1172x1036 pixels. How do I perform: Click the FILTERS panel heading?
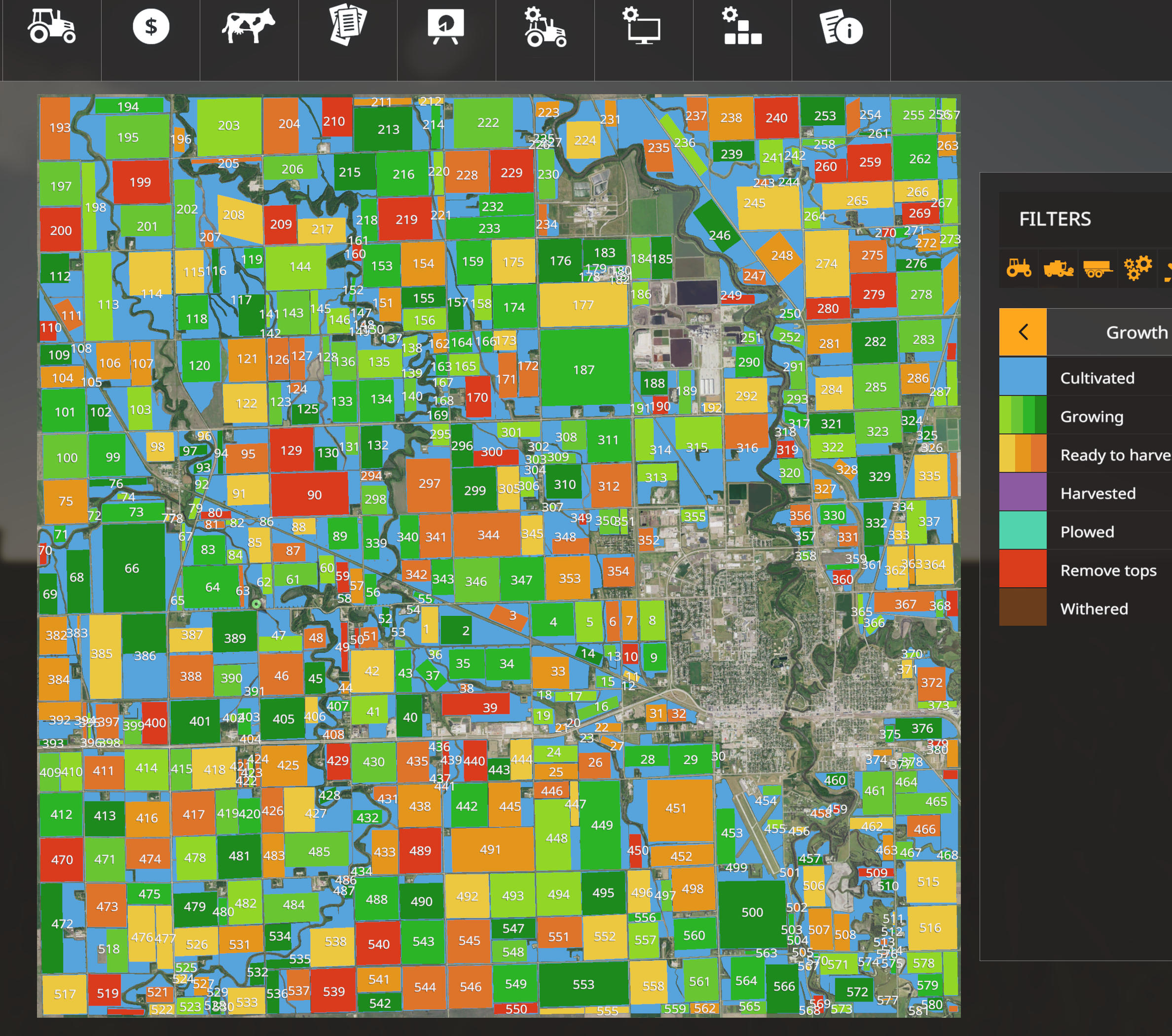point(1055,219)
